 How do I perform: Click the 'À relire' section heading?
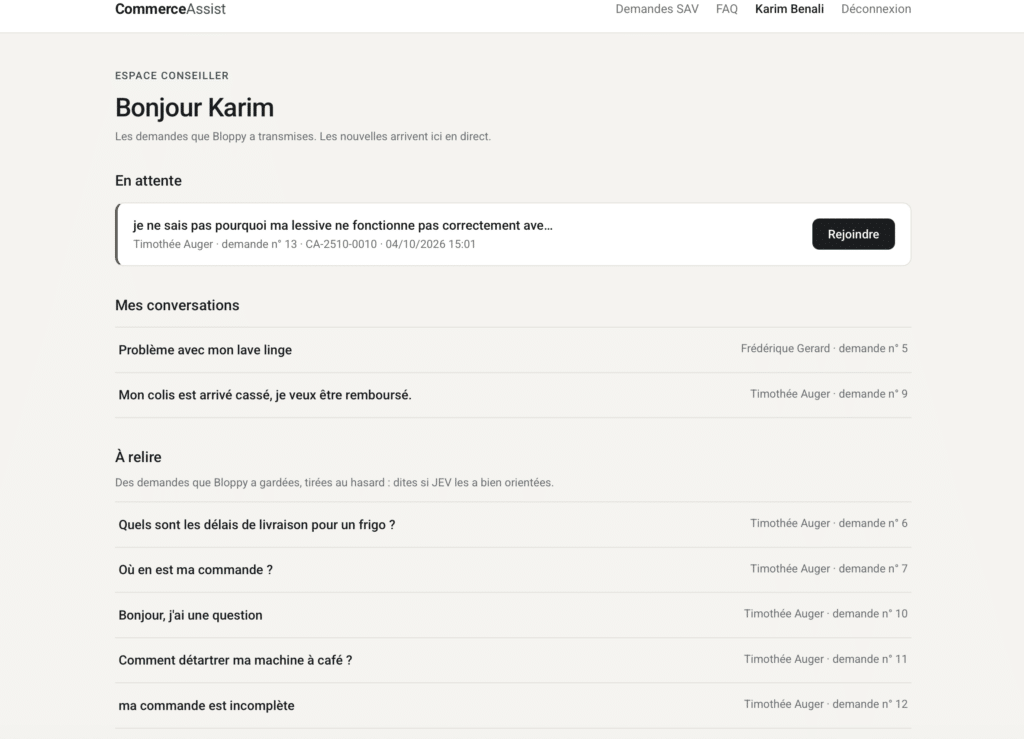[x=138, y=456]
